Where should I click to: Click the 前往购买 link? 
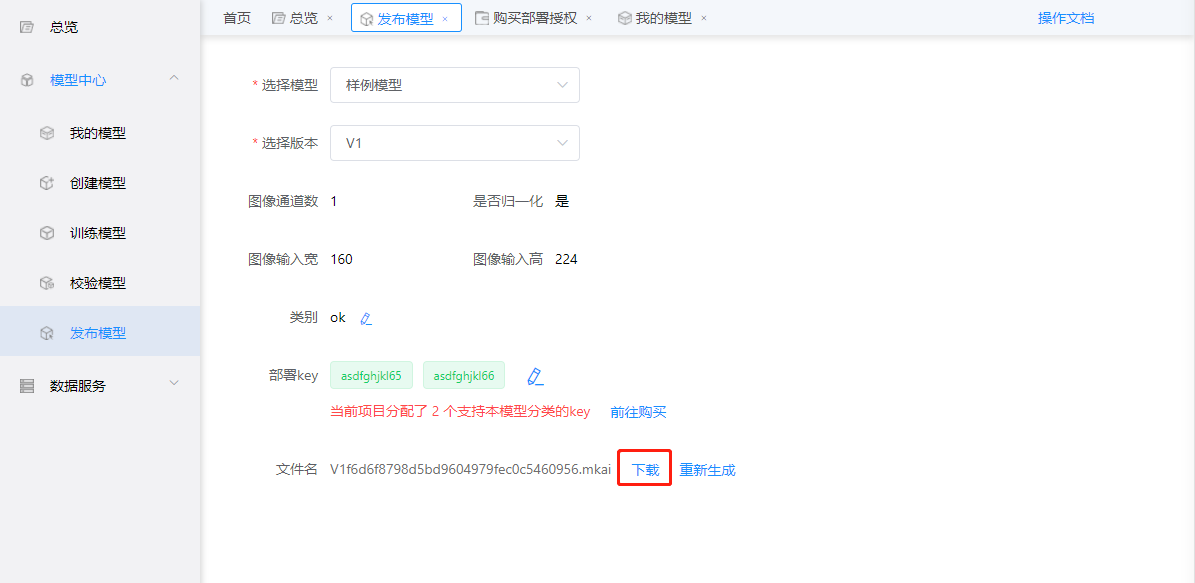pyautogui.click(x=638, y=412)
